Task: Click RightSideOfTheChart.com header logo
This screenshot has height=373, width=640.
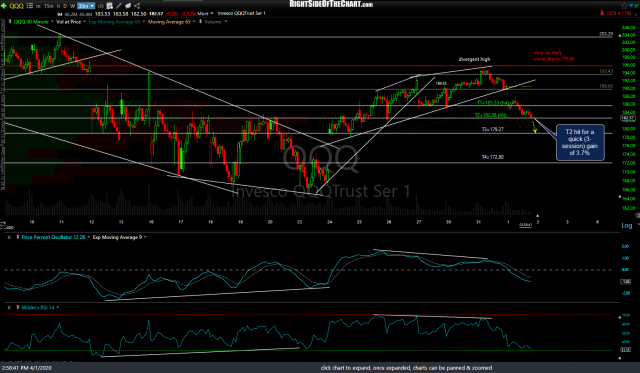Action: (331, 4)
